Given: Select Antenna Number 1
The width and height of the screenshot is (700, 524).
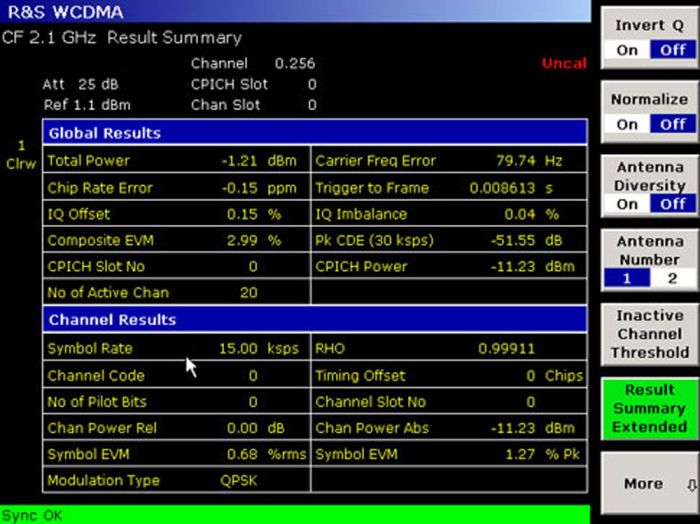Looking at the screenshot, I should point(627,279).
